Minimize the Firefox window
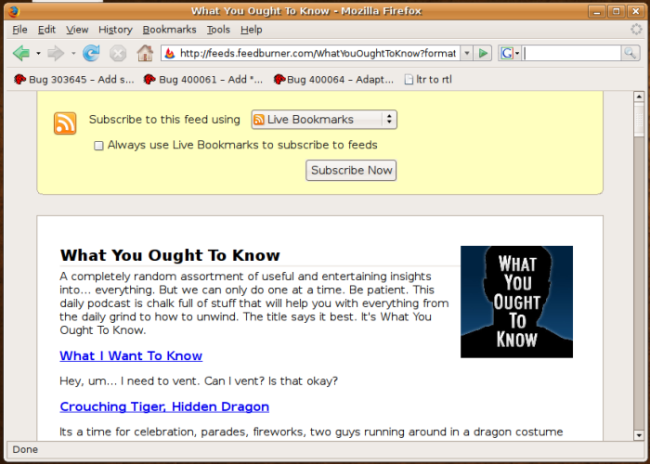Screen dimensions: 650x464 pos(597,12)
